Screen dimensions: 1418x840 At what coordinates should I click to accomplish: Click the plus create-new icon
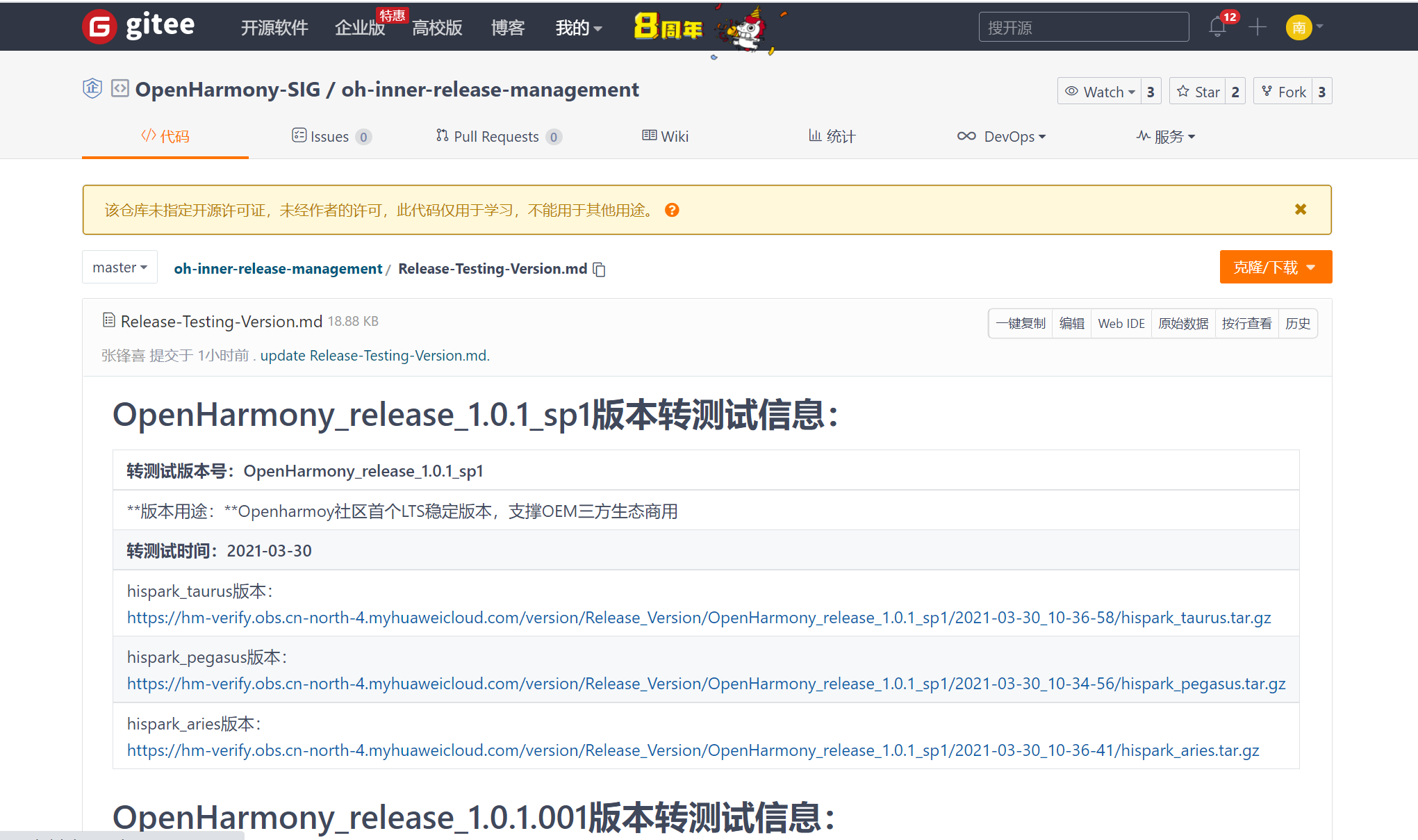click(x=1258, y=27)
